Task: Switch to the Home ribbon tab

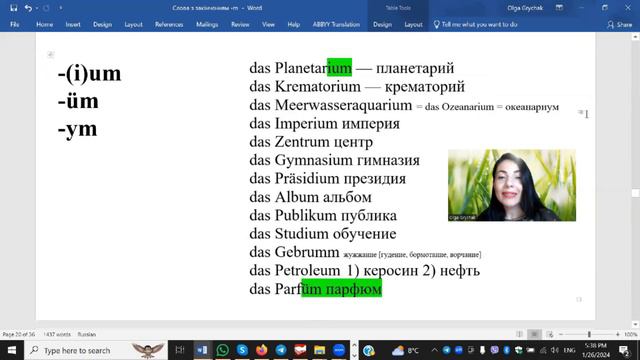Action: tap(44, 24)
